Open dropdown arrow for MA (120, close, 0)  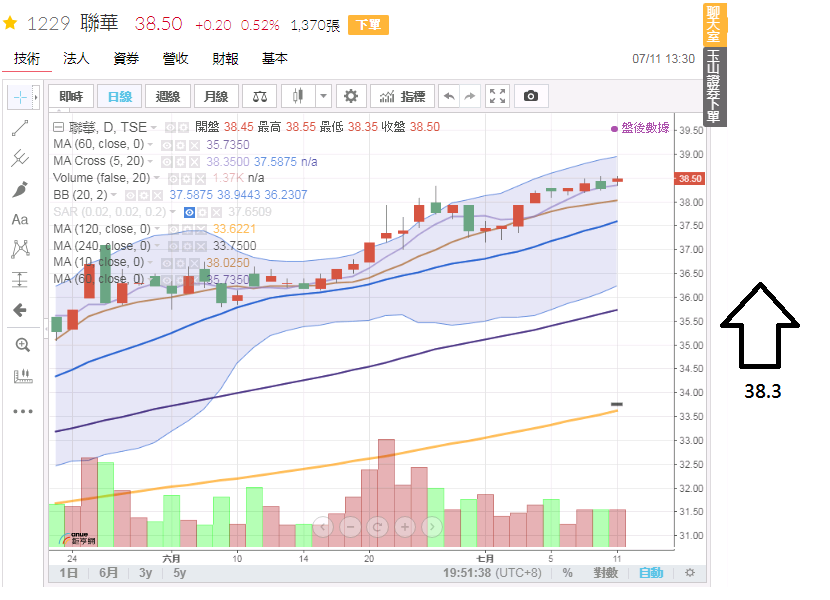(x=157, y=229)
